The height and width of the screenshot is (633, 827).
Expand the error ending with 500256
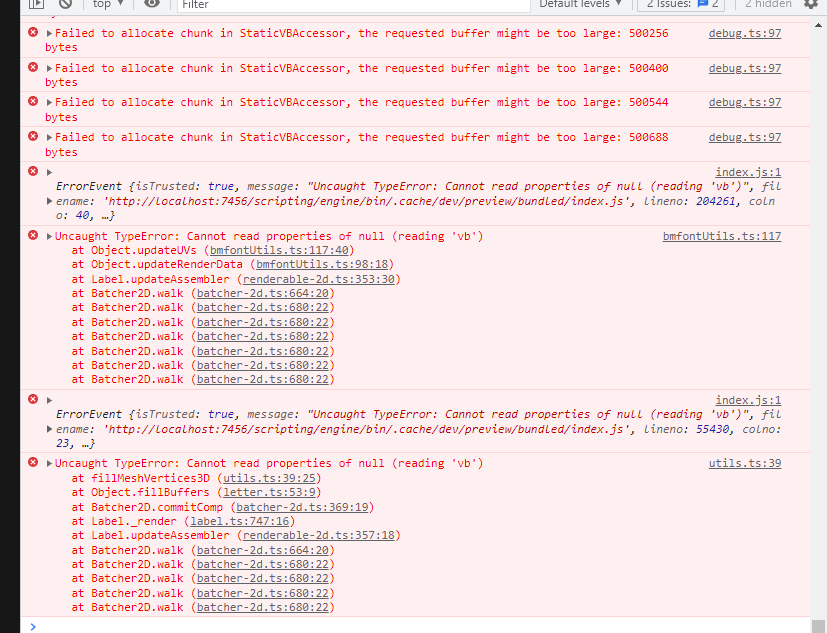pyautogui.click(x=49, y=33)
